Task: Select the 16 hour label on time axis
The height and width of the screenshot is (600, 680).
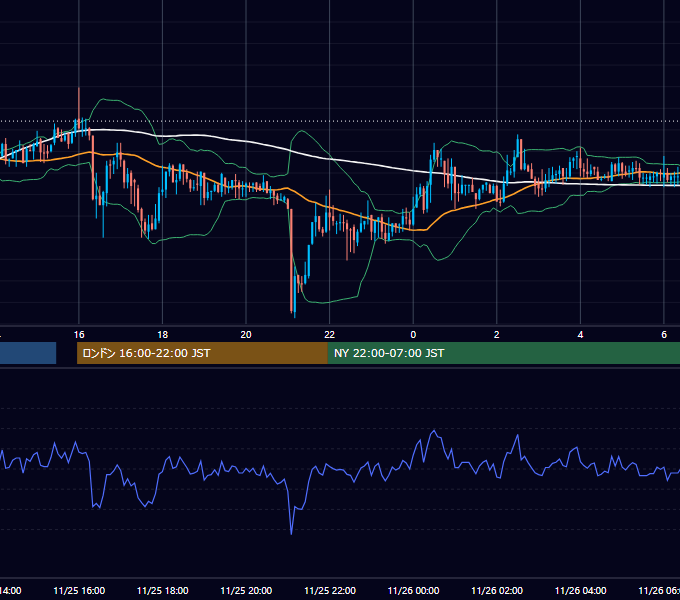Action: pyautogui.click(x=79, y=335)
